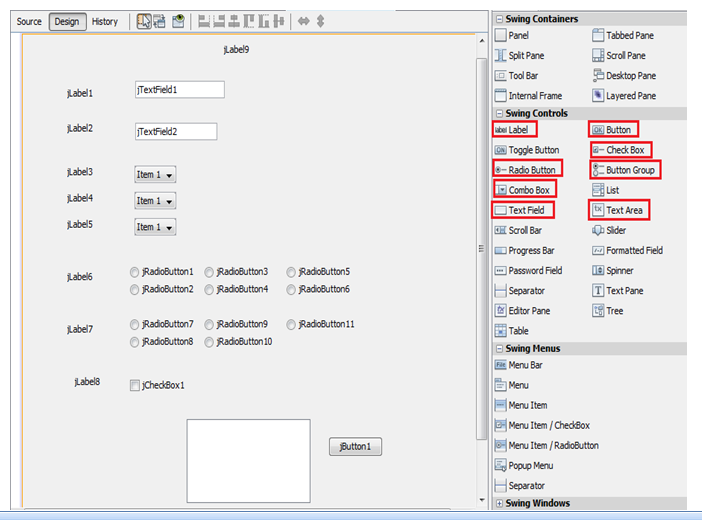The width and height of the screenshot is (702, 520).
Task: Activate Connection Mode toolbar icon
Action: (x=159, y=21)
